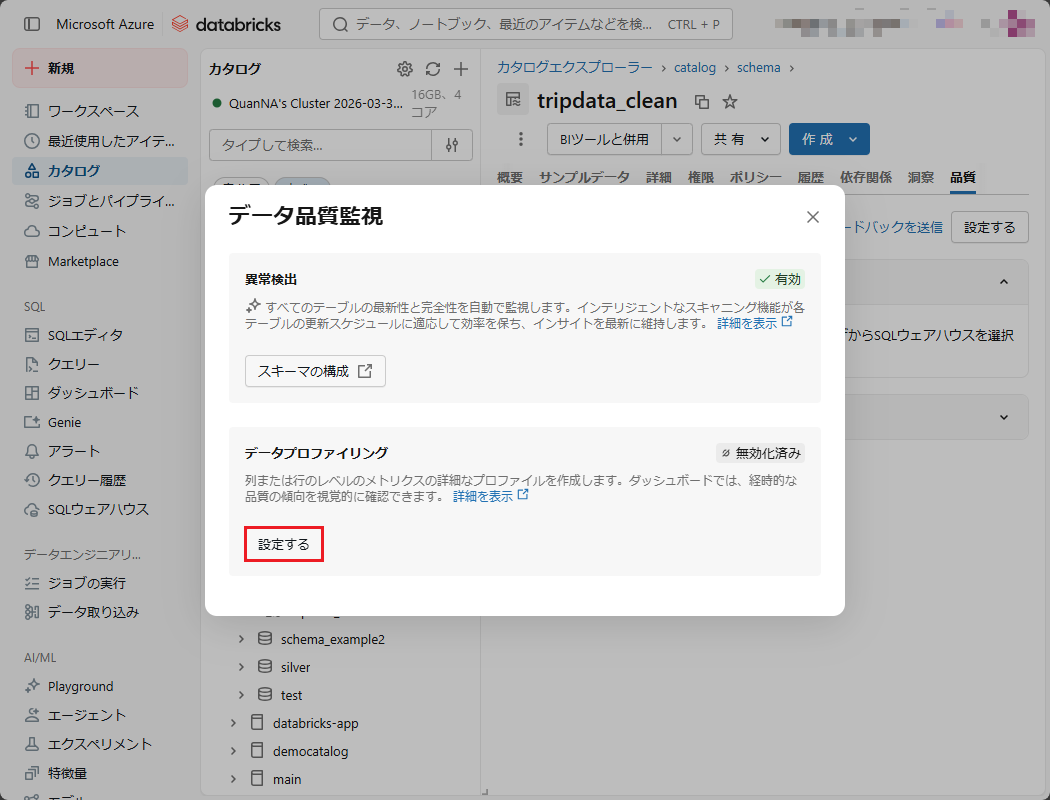
Task: Expand the schema_example2 tree node
Action: [241, 639]
